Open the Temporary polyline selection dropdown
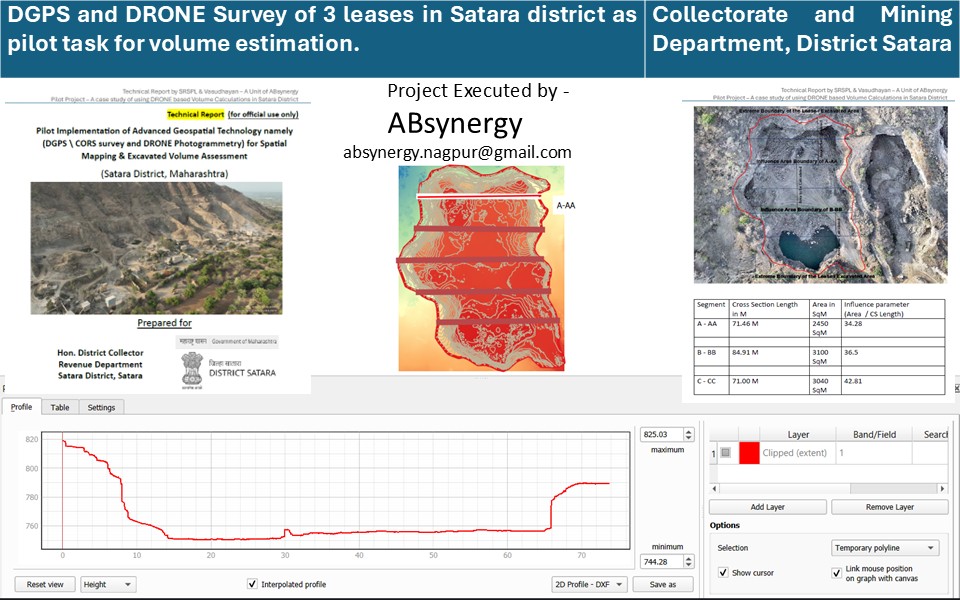960x600 pixels. click(x=885, y=548)
